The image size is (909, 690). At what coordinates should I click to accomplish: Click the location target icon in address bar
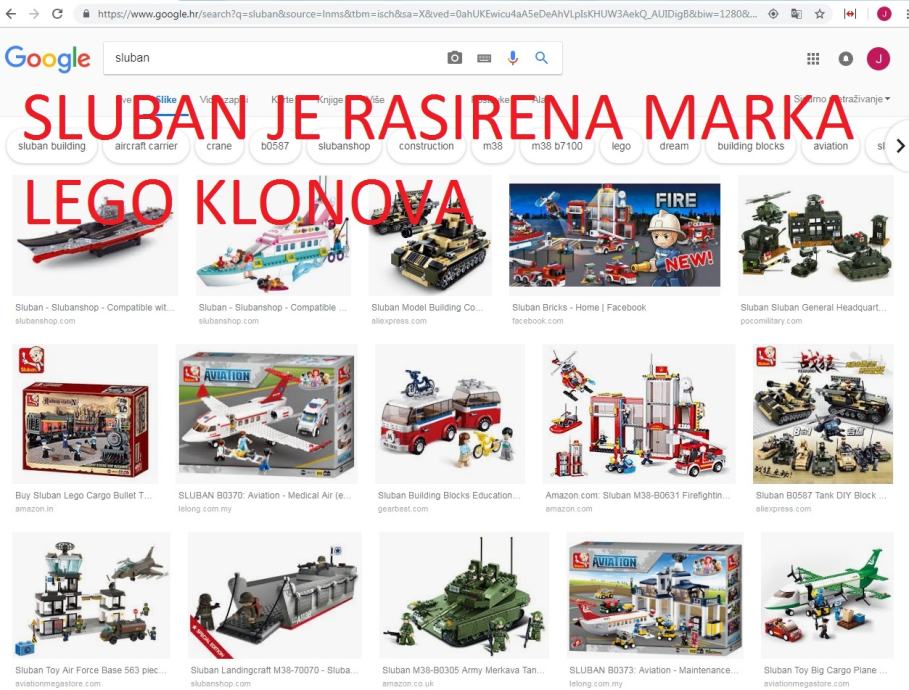(773, 14)
